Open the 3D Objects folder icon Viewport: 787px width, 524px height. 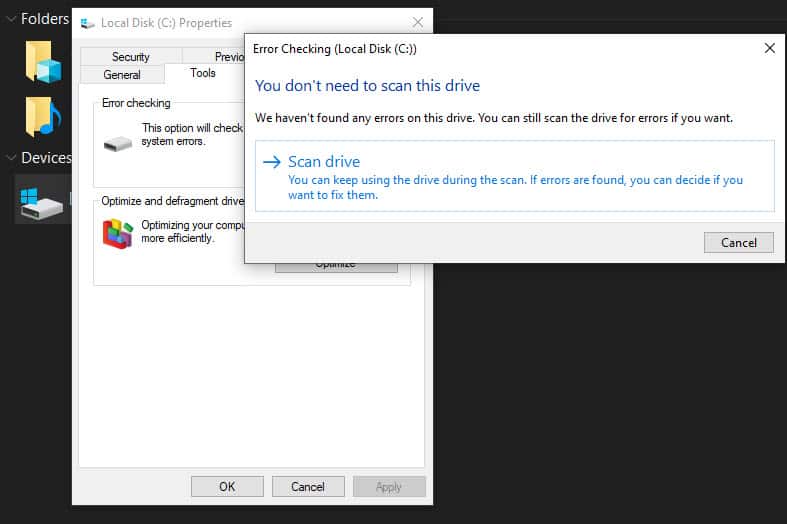coord(43,62)
